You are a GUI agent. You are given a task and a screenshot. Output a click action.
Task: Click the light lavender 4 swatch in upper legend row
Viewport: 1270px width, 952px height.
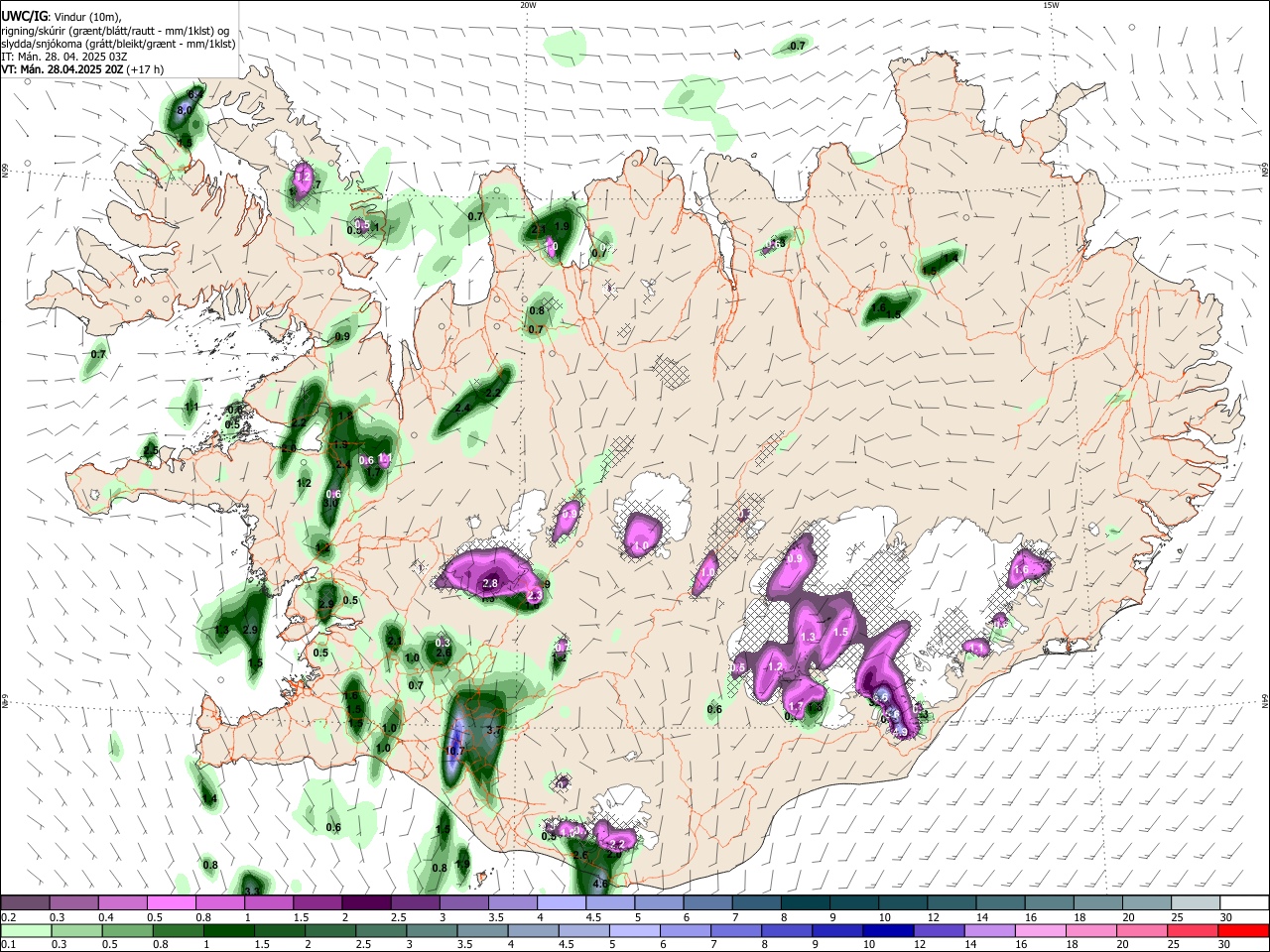coord(561,902)
